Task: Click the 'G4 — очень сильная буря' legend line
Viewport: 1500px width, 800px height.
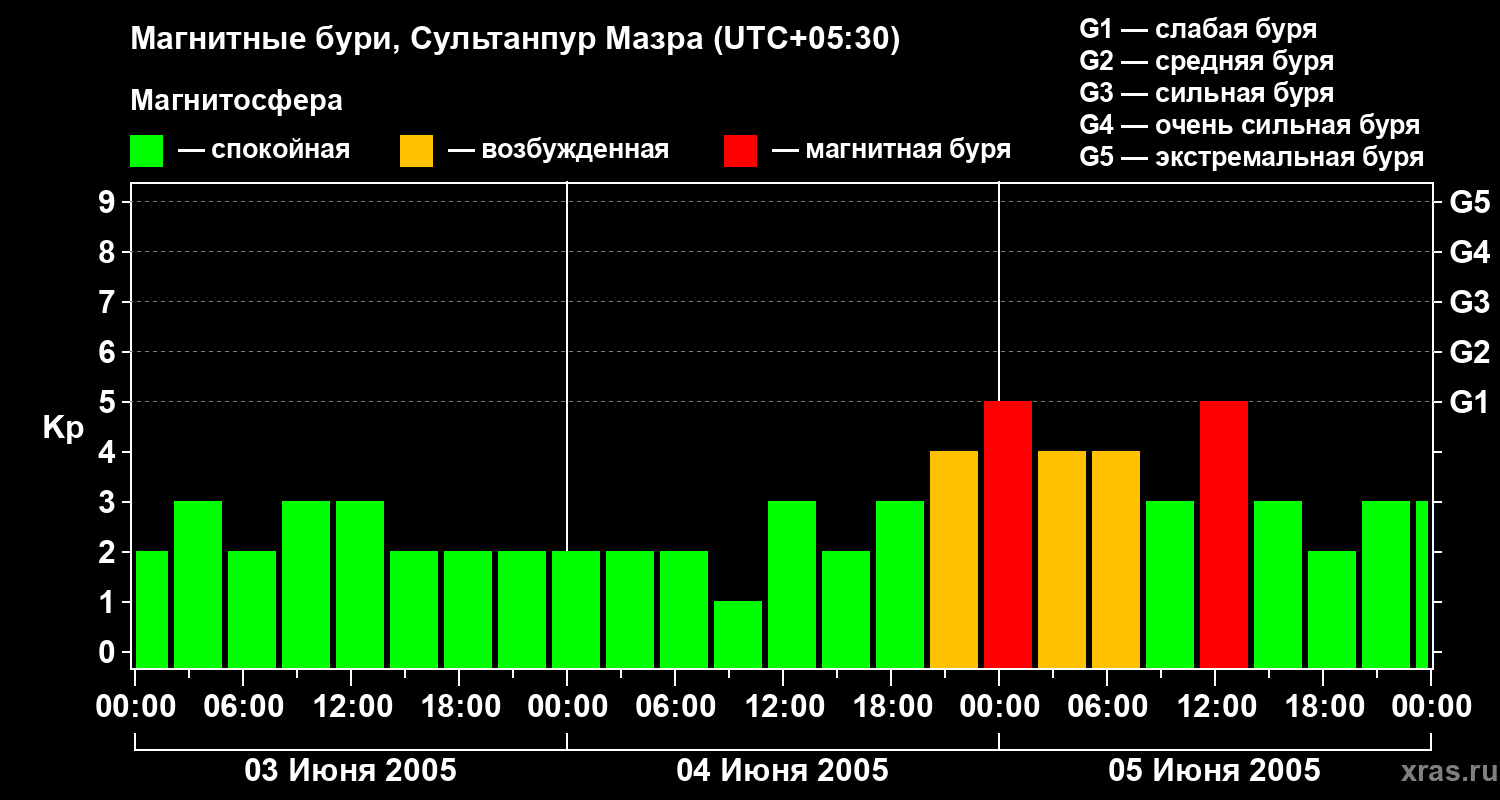Action: [1250, 125]
